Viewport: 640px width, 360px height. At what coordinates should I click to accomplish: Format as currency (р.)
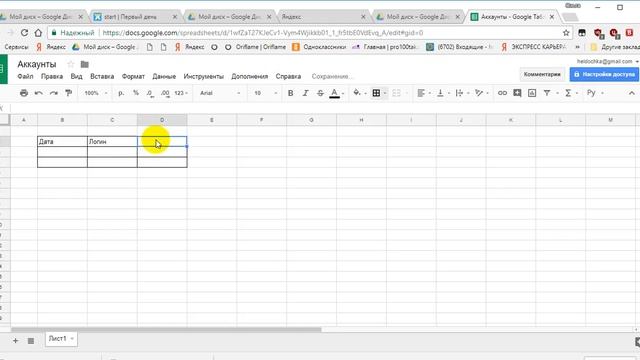[121, 93]
